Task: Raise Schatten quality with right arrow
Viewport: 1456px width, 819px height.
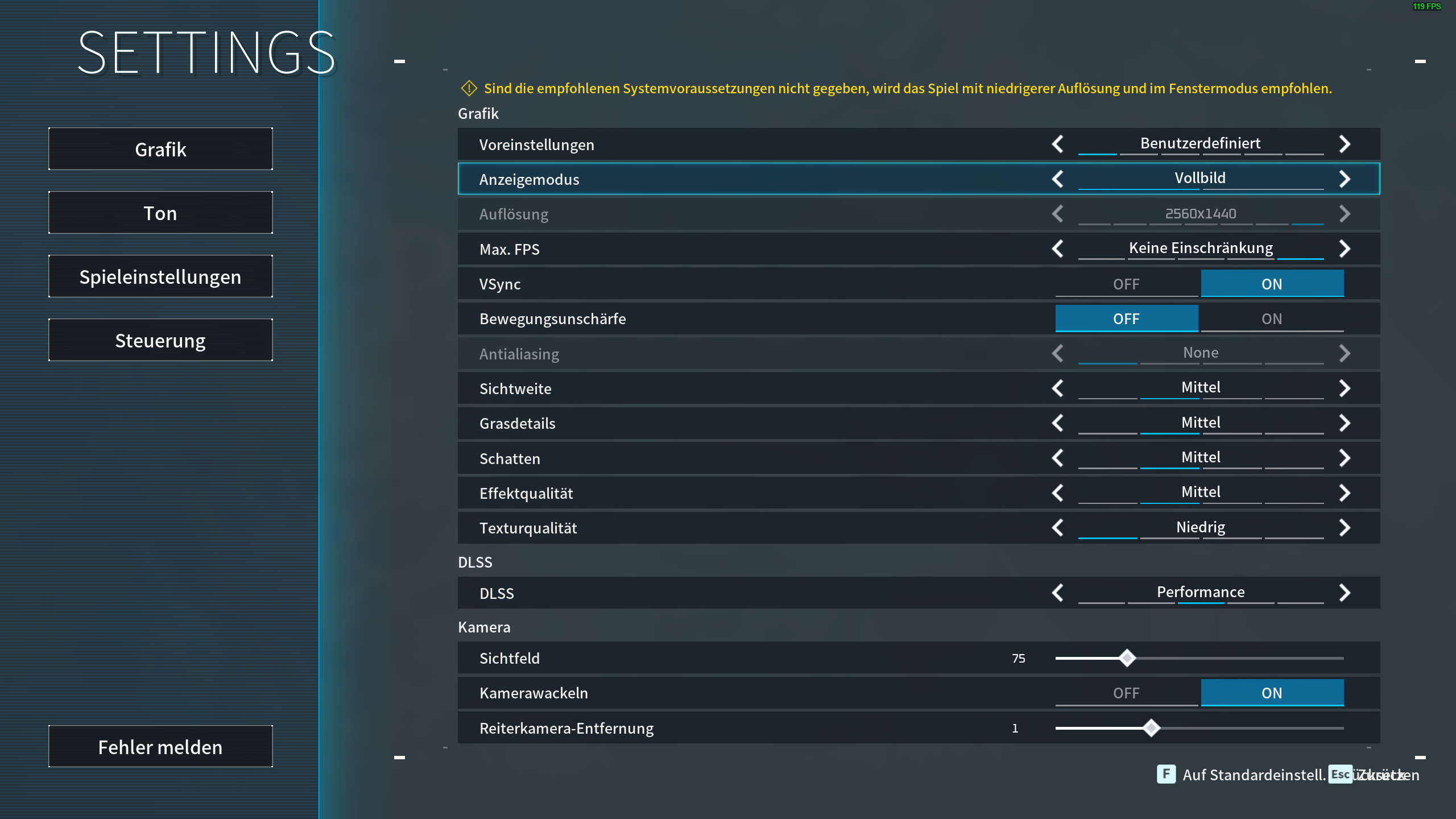Action: pos(1345,458)
